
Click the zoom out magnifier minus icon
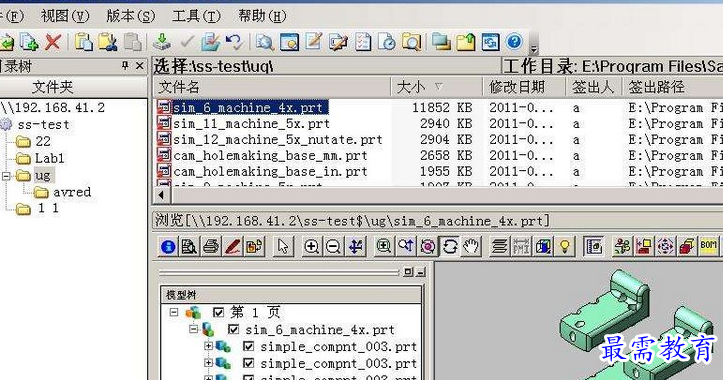(x=332, y=247)
